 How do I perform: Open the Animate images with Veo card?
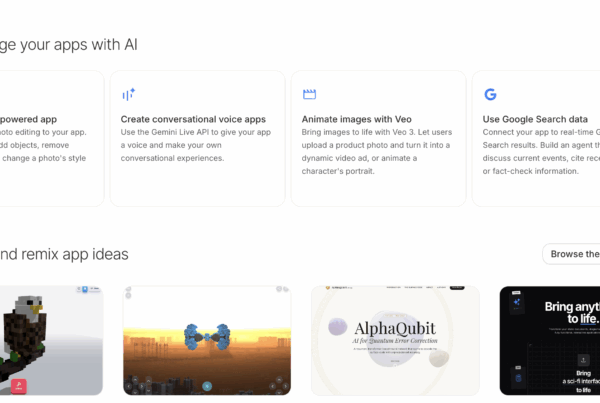tap(377, 138)
